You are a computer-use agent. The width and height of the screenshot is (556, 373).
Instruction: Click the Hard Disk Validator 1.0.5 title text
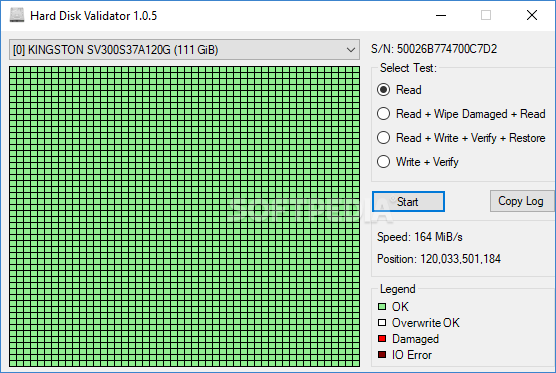pyautogui.click(x=94, y=16)
